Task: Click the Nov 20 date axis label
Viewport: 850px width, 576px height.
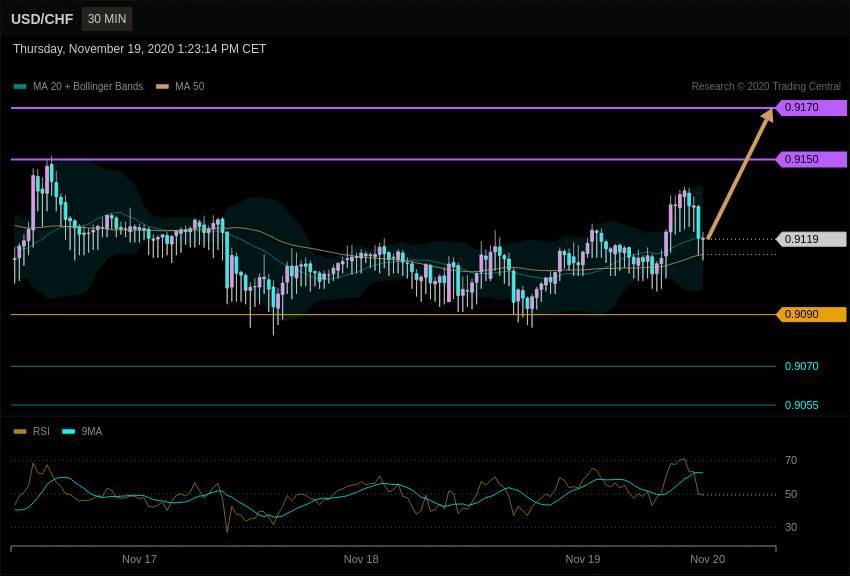Action: (x=707, y=559)
